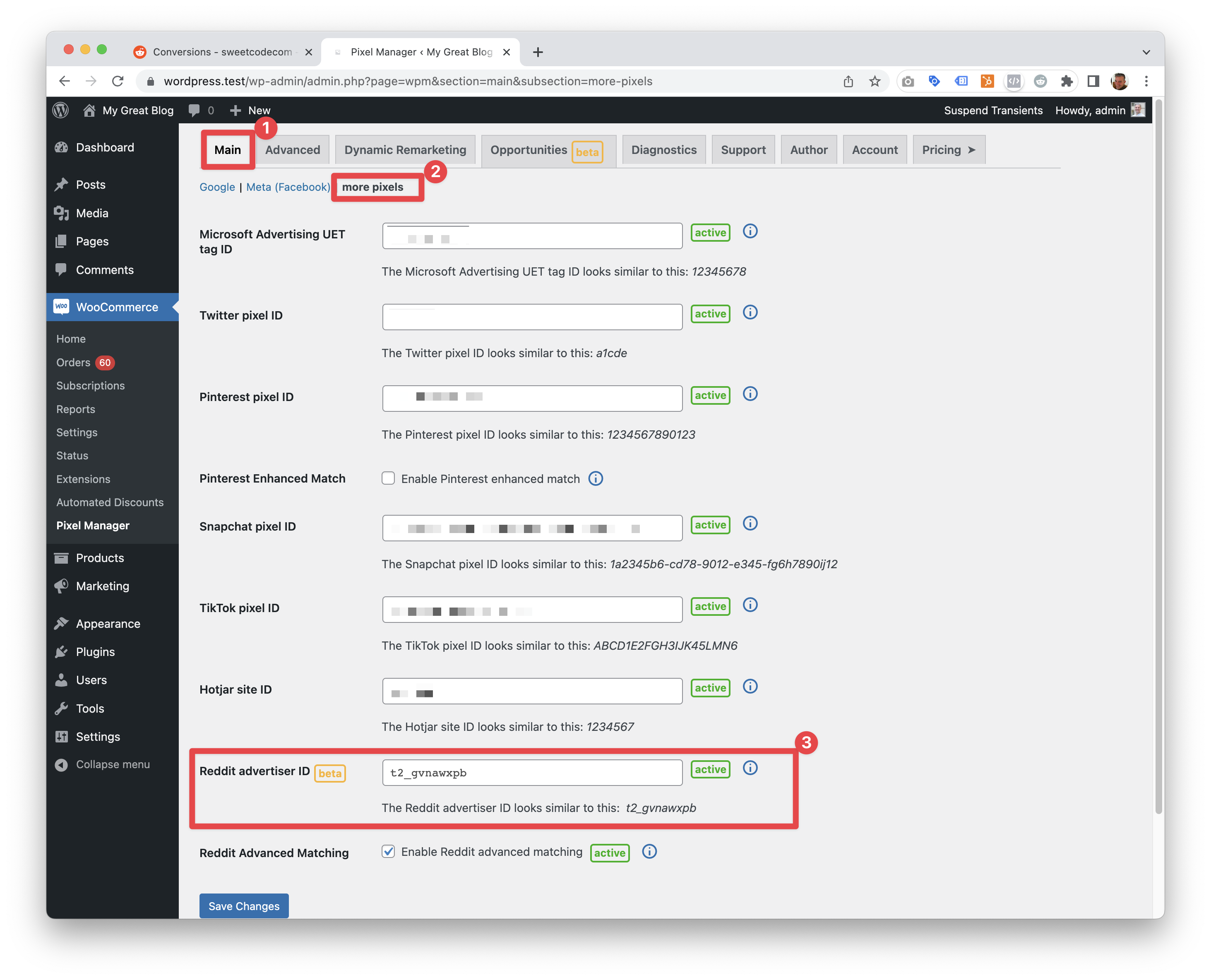Click the info icon next to Twitter pixel ID
The image size is (1211, 980).
[752, 314]
